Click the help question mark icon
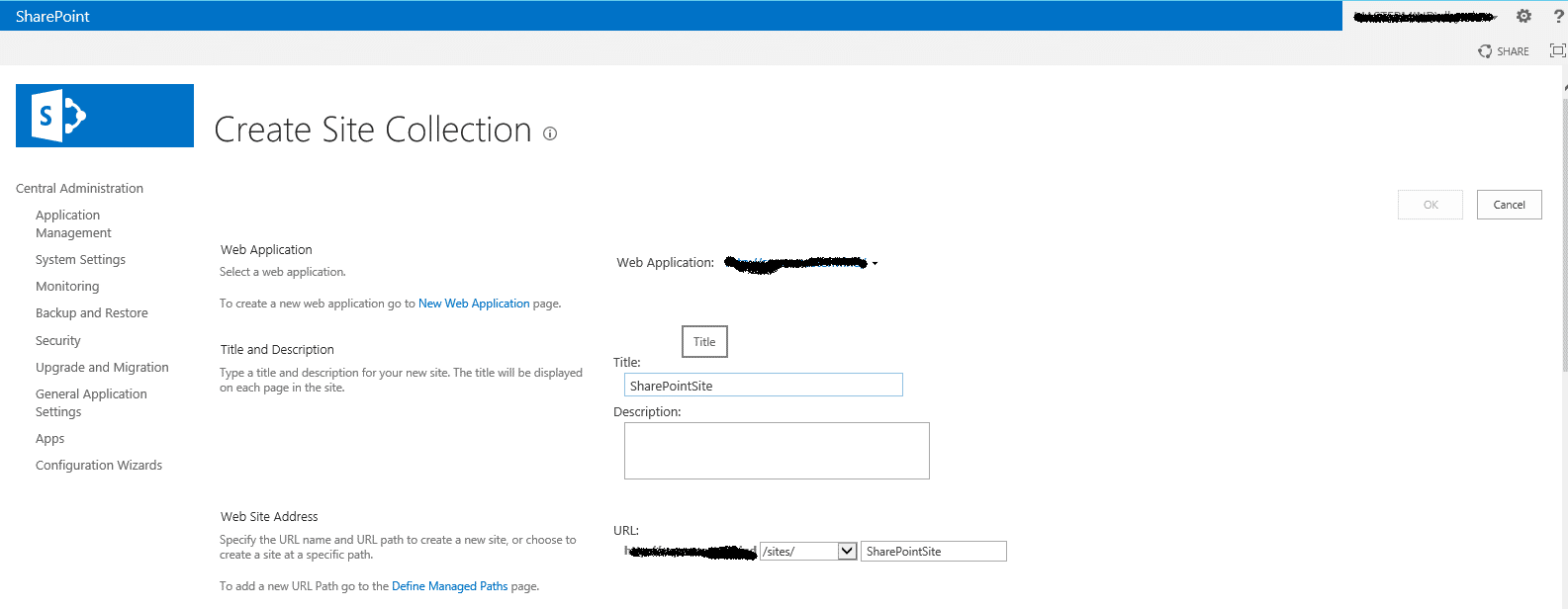The width and height of the screenshot is (1568, 609). click(x=1559, y=16)
